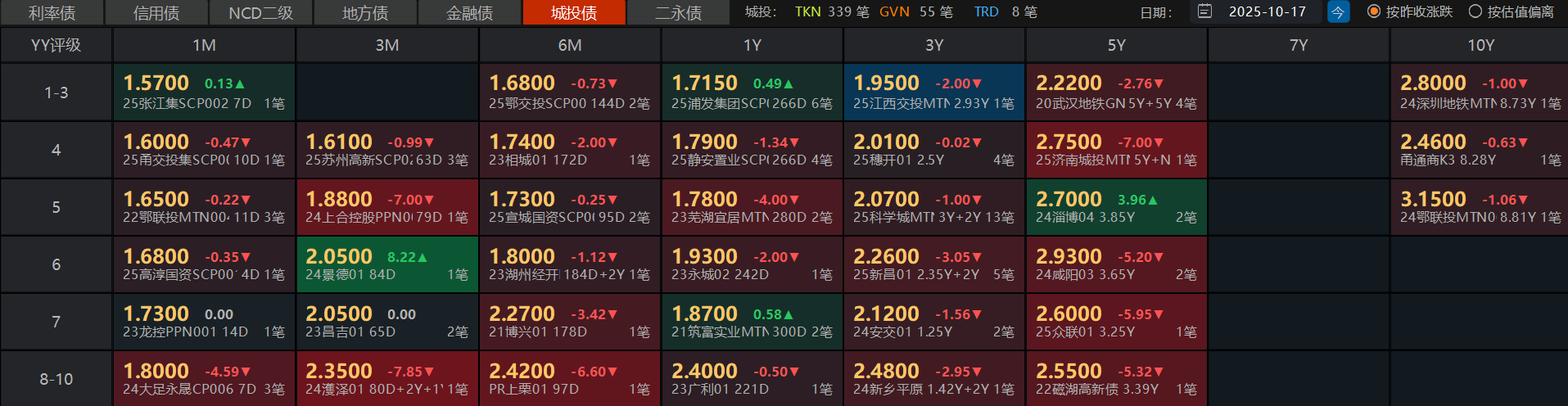The height and width of the screenshot is (406, 1568).
Task: Click the 6M tenor column header
Action: click(x=570, y=45)
